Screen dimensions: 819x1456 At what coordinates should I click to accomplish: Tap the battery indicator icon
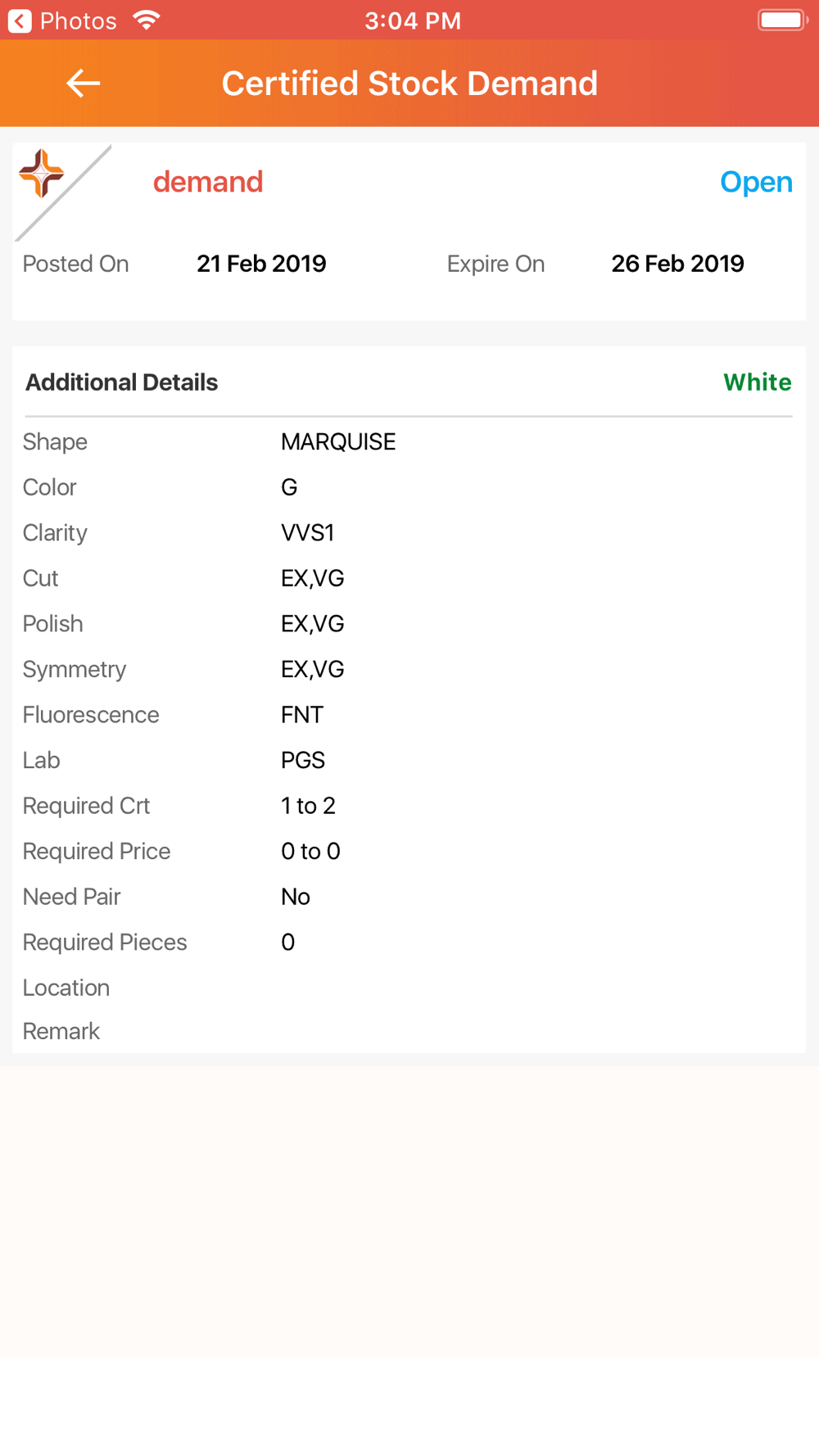tap(782, 20)
